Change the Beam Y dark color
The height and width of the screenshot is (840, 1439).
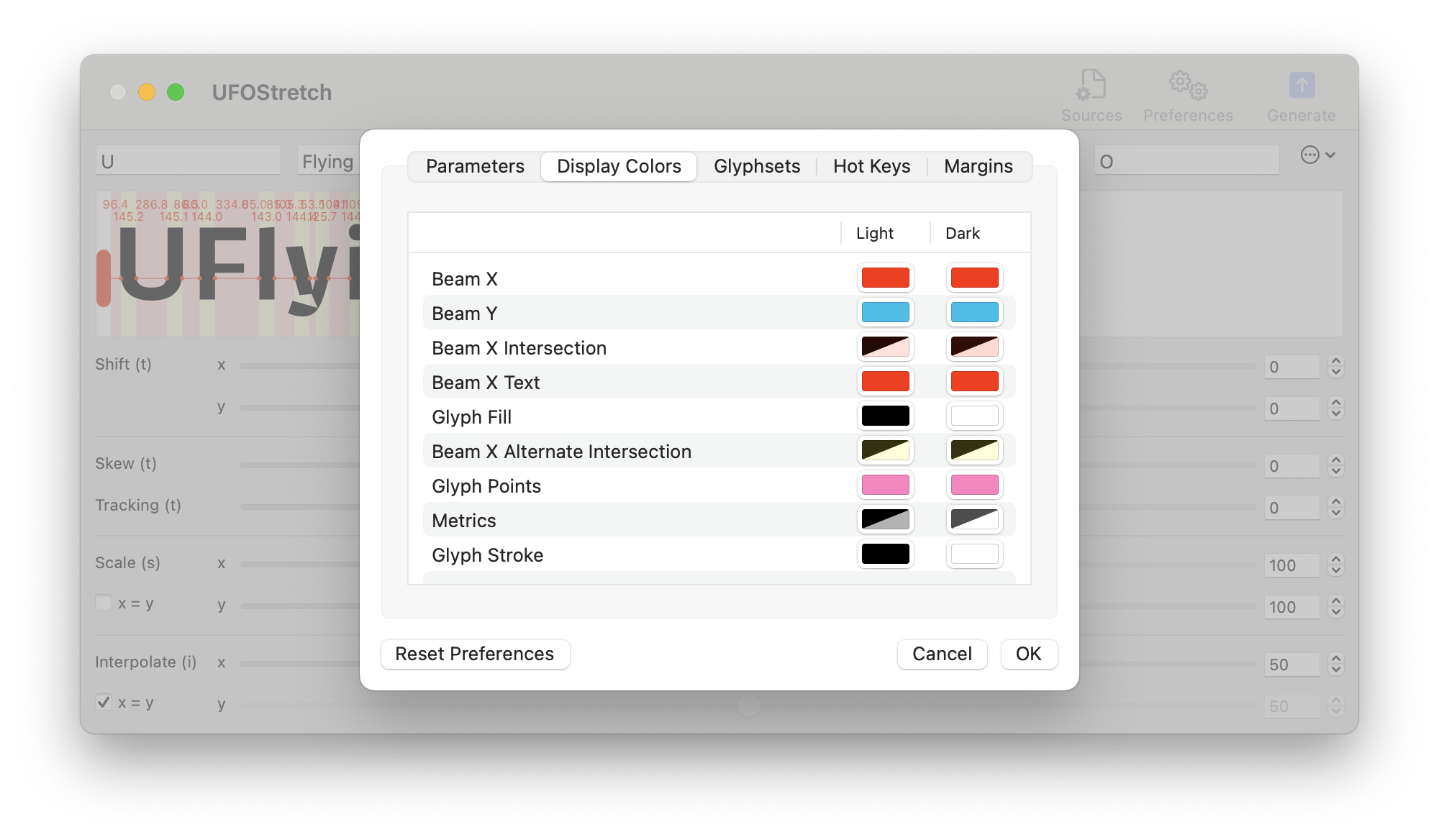[x=975, y=312]
